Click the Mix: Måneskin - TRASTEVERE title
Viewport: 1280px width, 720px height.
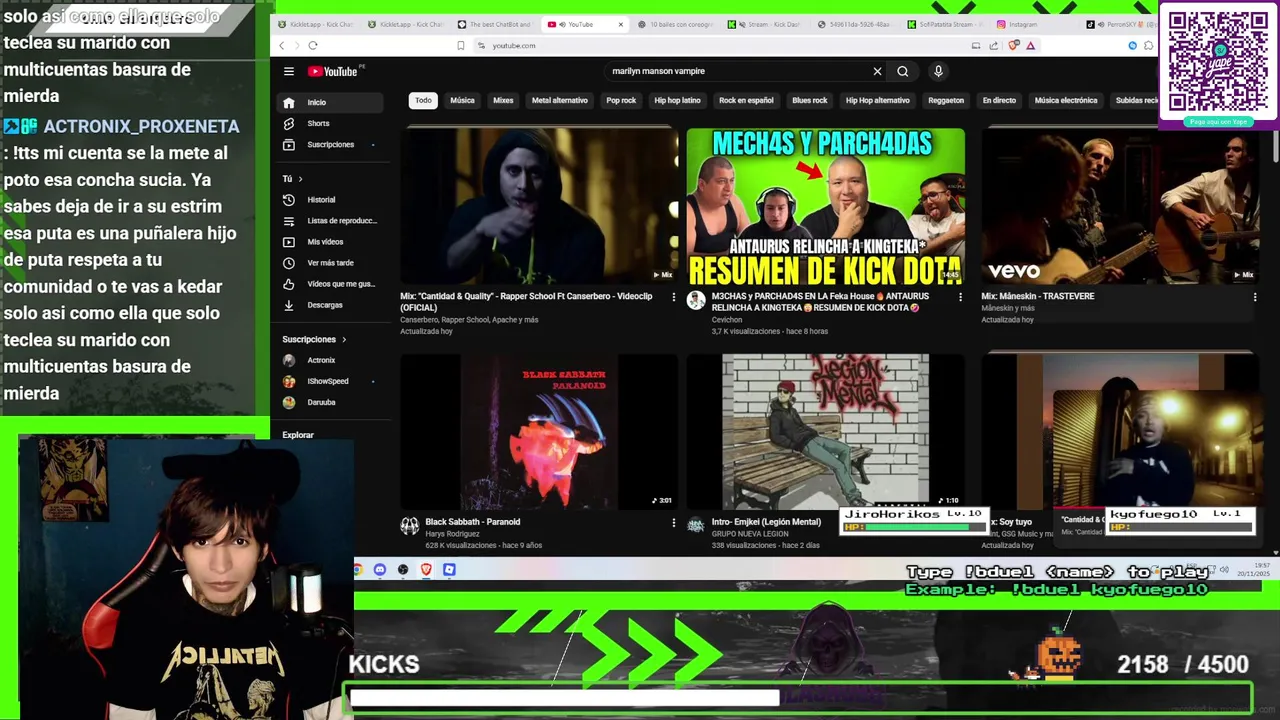point(1037,297)
